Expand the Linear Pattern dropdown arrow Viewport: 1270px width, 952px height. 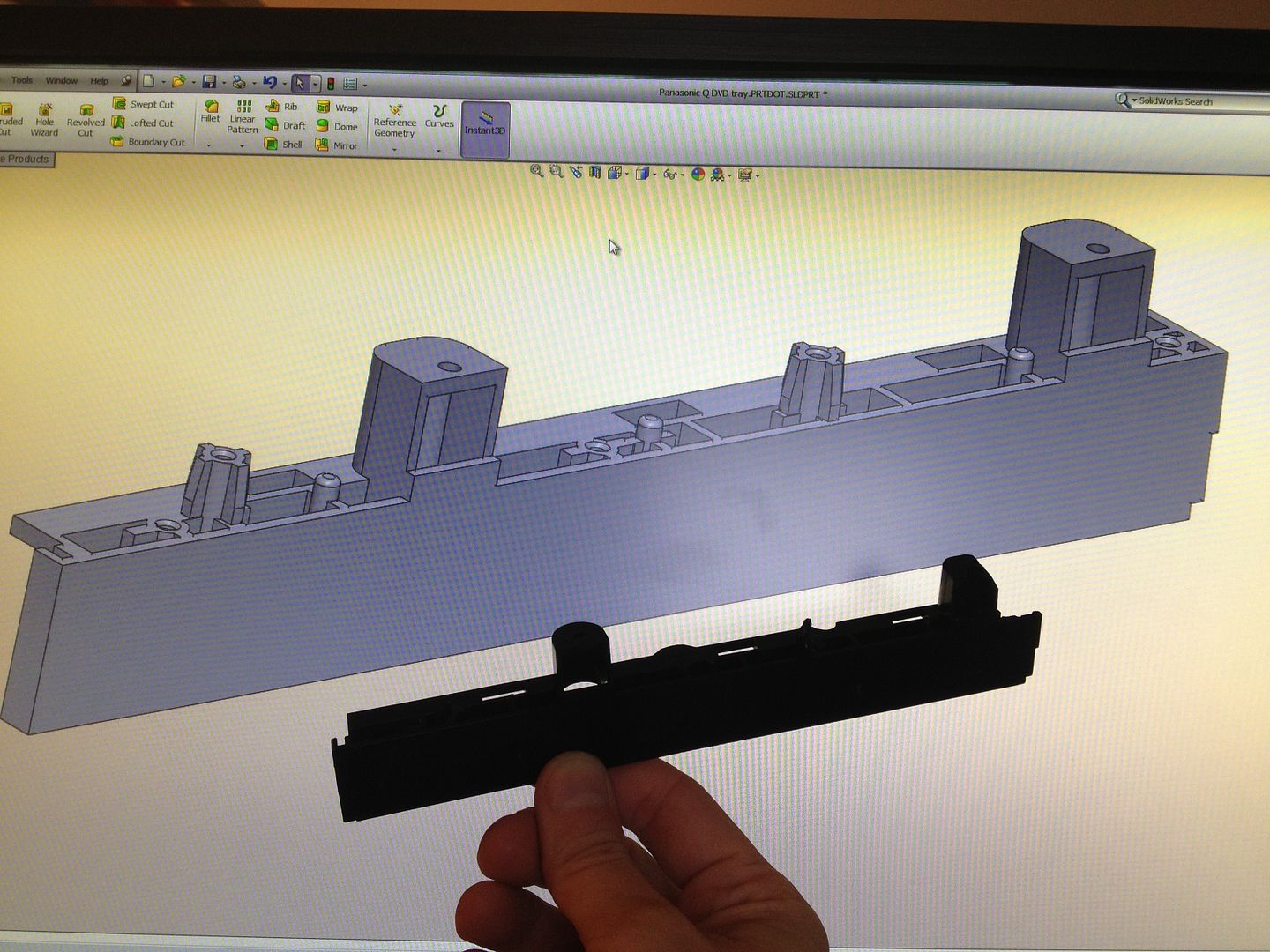pyautogui.click(x=242, y=146)
